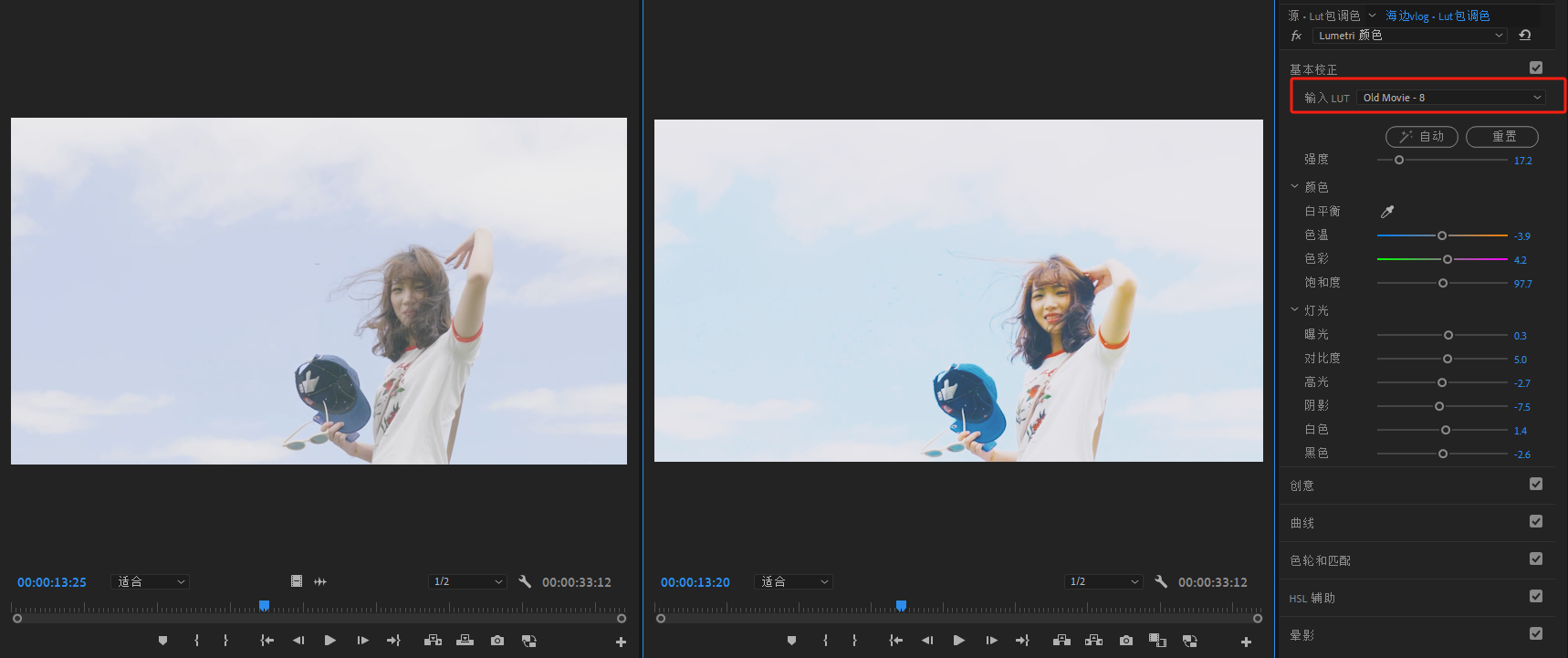The height and width of the screenshot is (658, 1568).
Task: Open the HSL 辅助 section
Action: (x=1312, y=598)
